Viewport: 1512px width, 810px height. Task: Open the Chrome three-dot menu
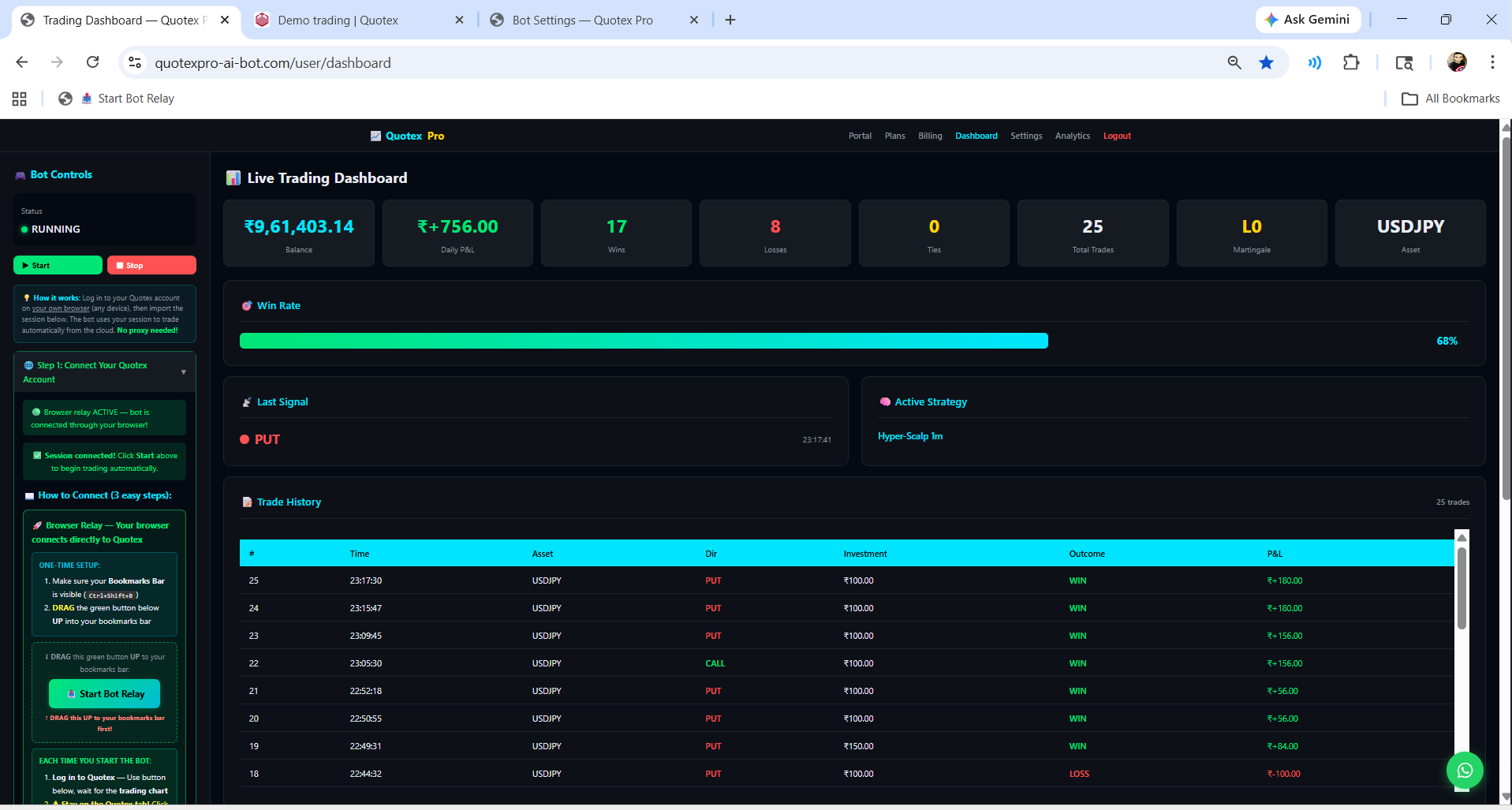[1492, 62]
